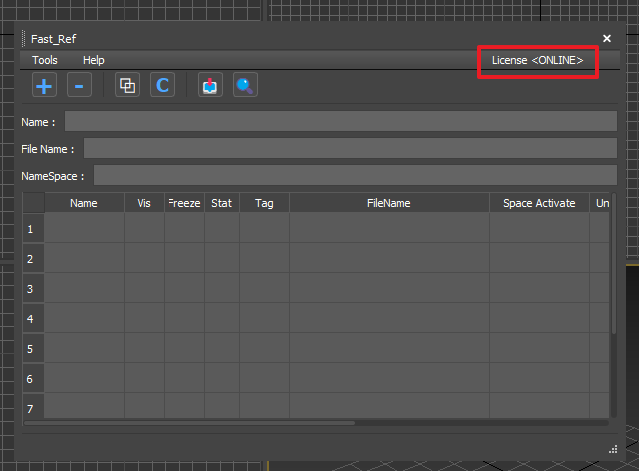Click into the File Name text field
Screen dimensions: 639x471
350,149
